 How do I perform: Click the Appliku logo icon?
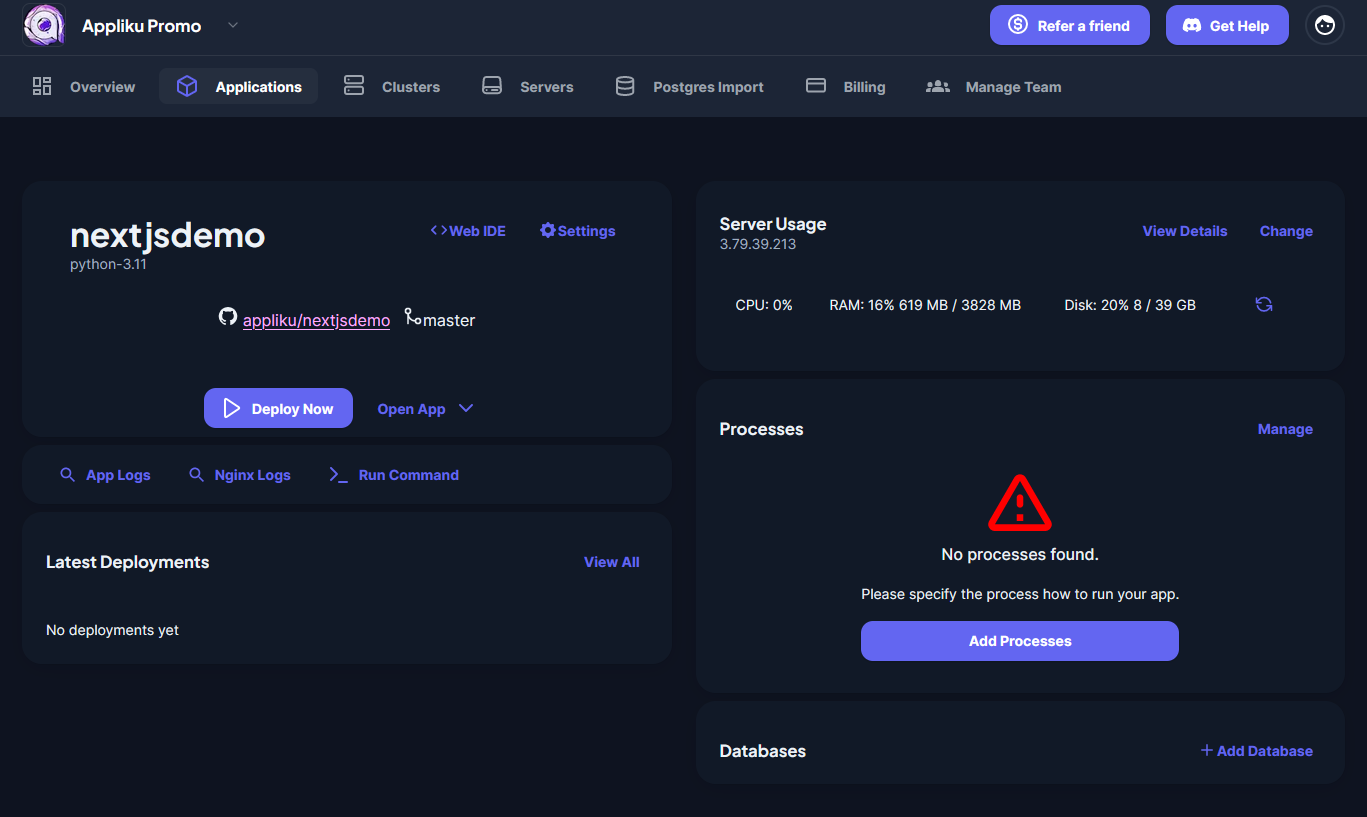click(x=44, y=25)
